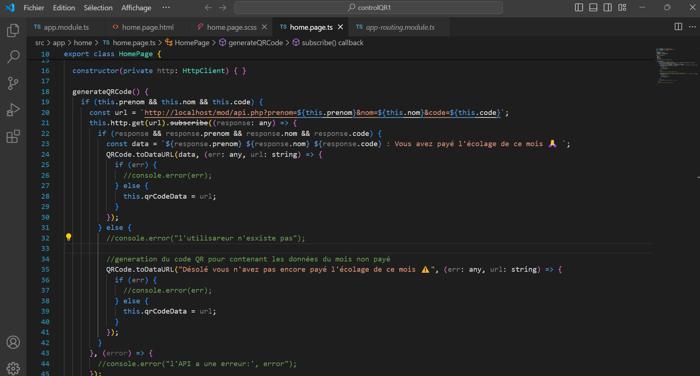This screenshot has height=376, width=700.
Task: Click the minimap code overview
Action: (676, 65)
